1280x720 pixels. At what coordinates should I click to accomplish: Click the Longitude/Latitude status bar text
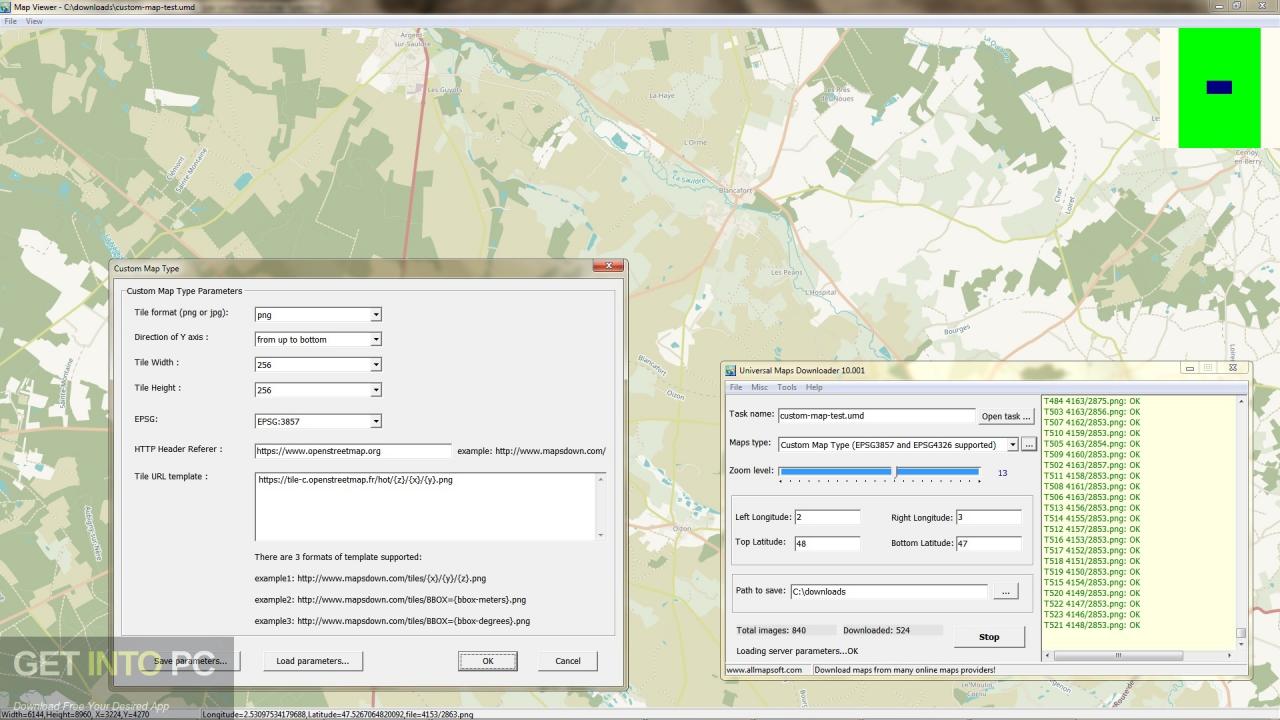tap(337, 715)
